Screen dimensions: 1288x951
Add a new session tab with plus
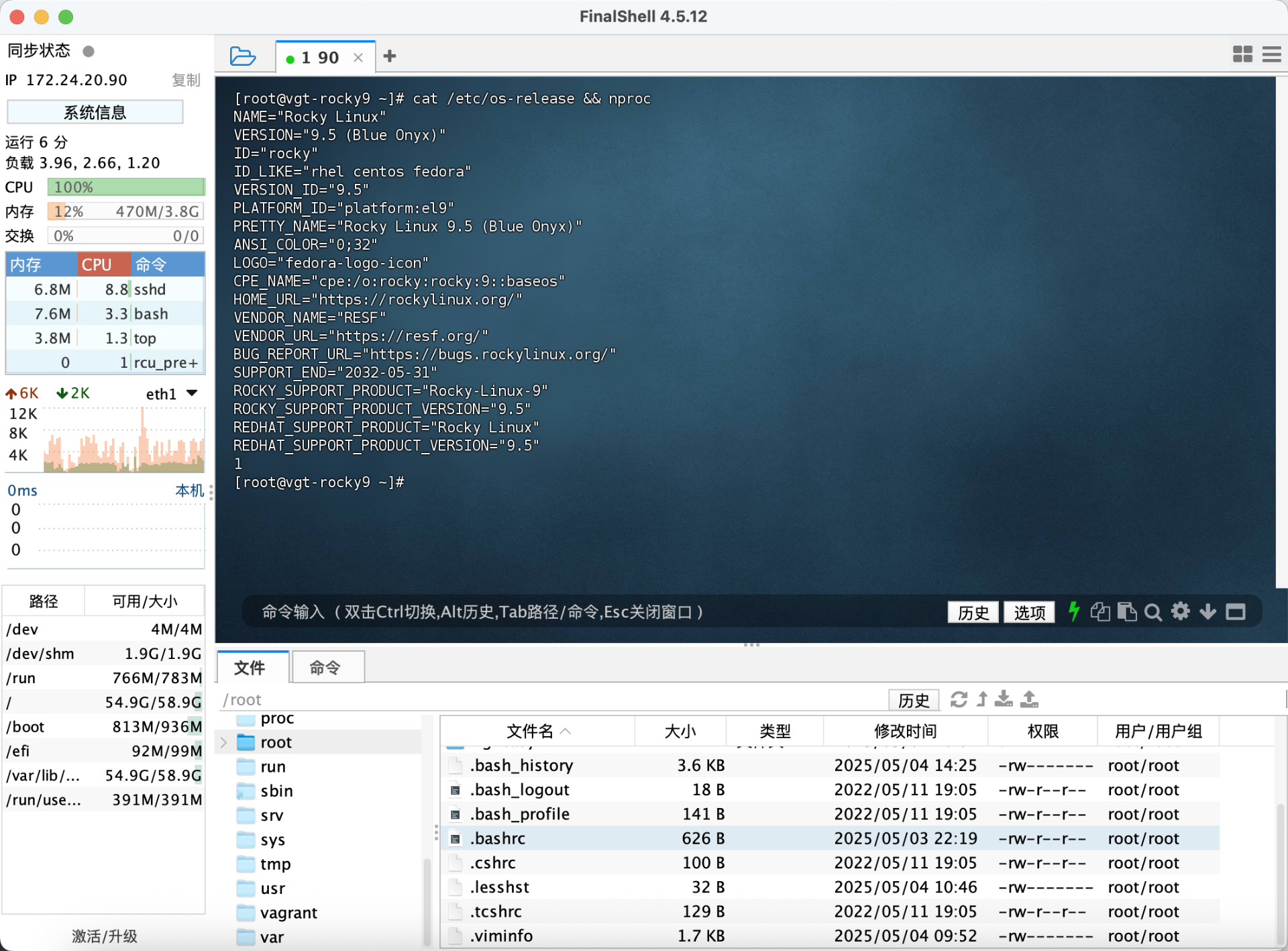click(389, 56)
